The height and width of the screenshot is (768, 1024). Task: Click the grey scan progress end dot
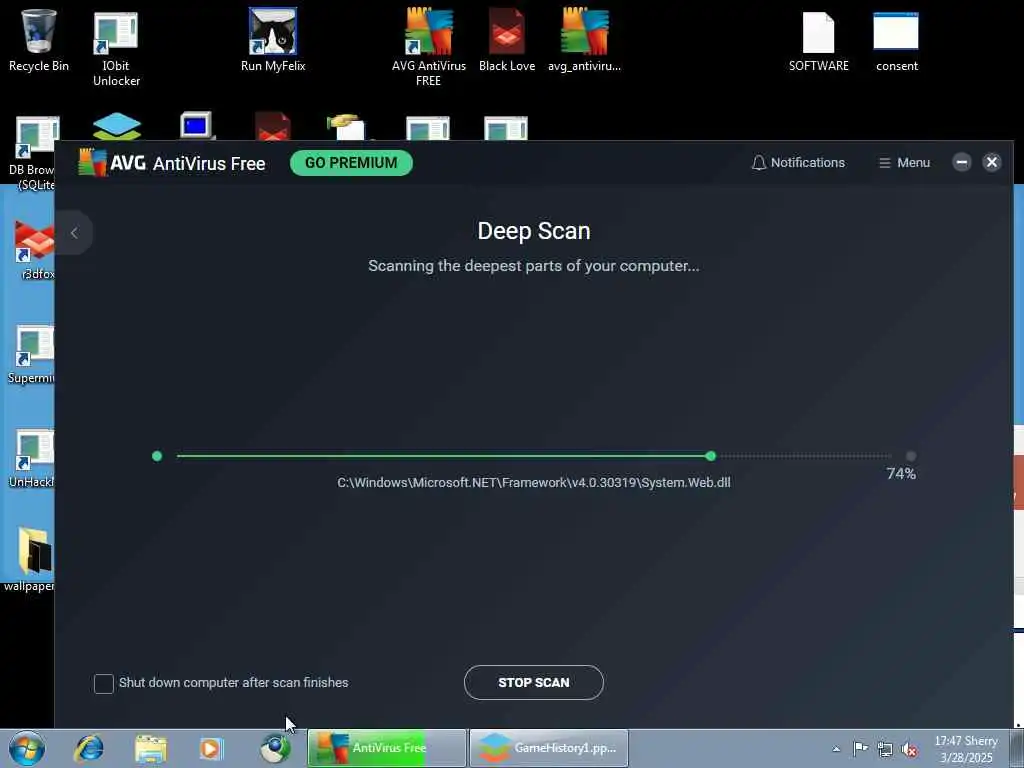point(911,456)
